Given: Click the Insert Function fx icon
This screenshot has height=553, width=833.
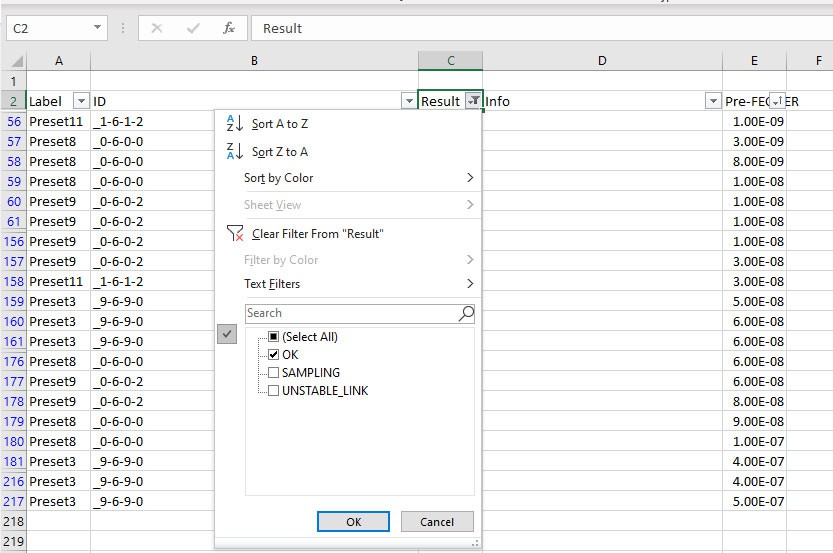Looking at the screenshot, I should click(x=229, y=28).
